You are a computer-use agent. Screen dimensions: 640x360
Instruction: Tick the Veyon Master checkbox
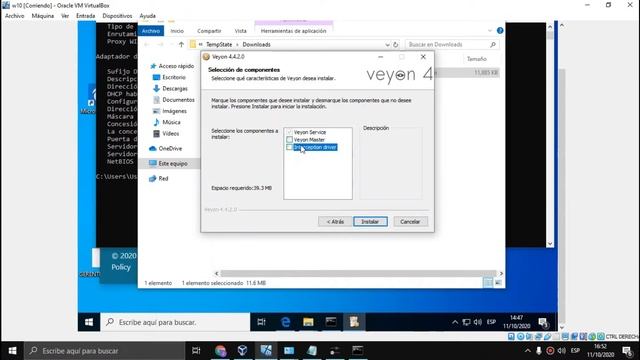[289, 140]
